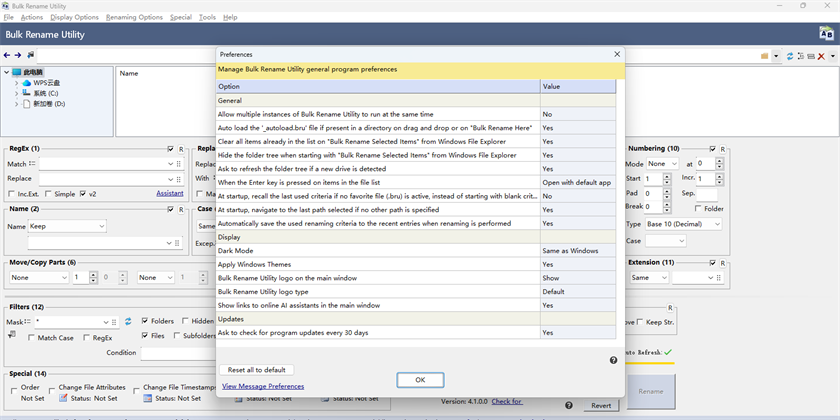
Task: Click the back navigation arrow icon
Action: 7,55
